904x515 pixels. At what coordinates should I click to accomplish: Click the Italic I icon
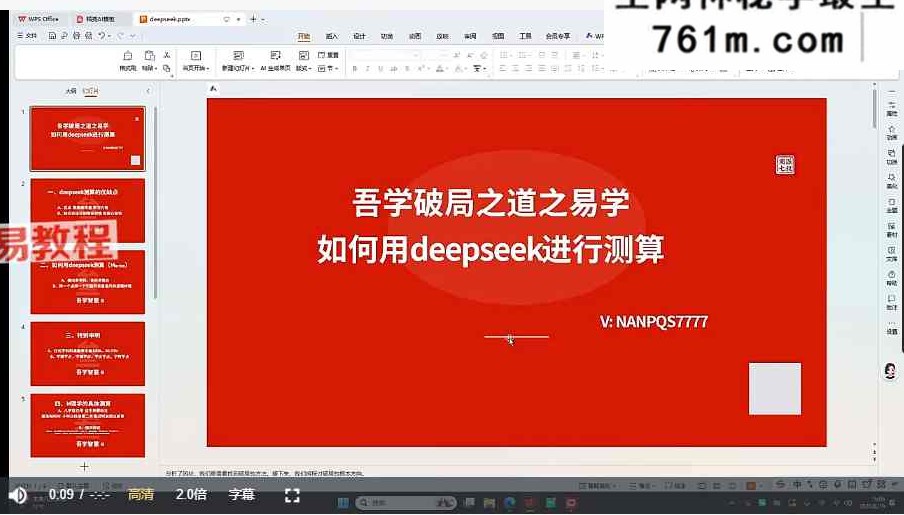368,69
